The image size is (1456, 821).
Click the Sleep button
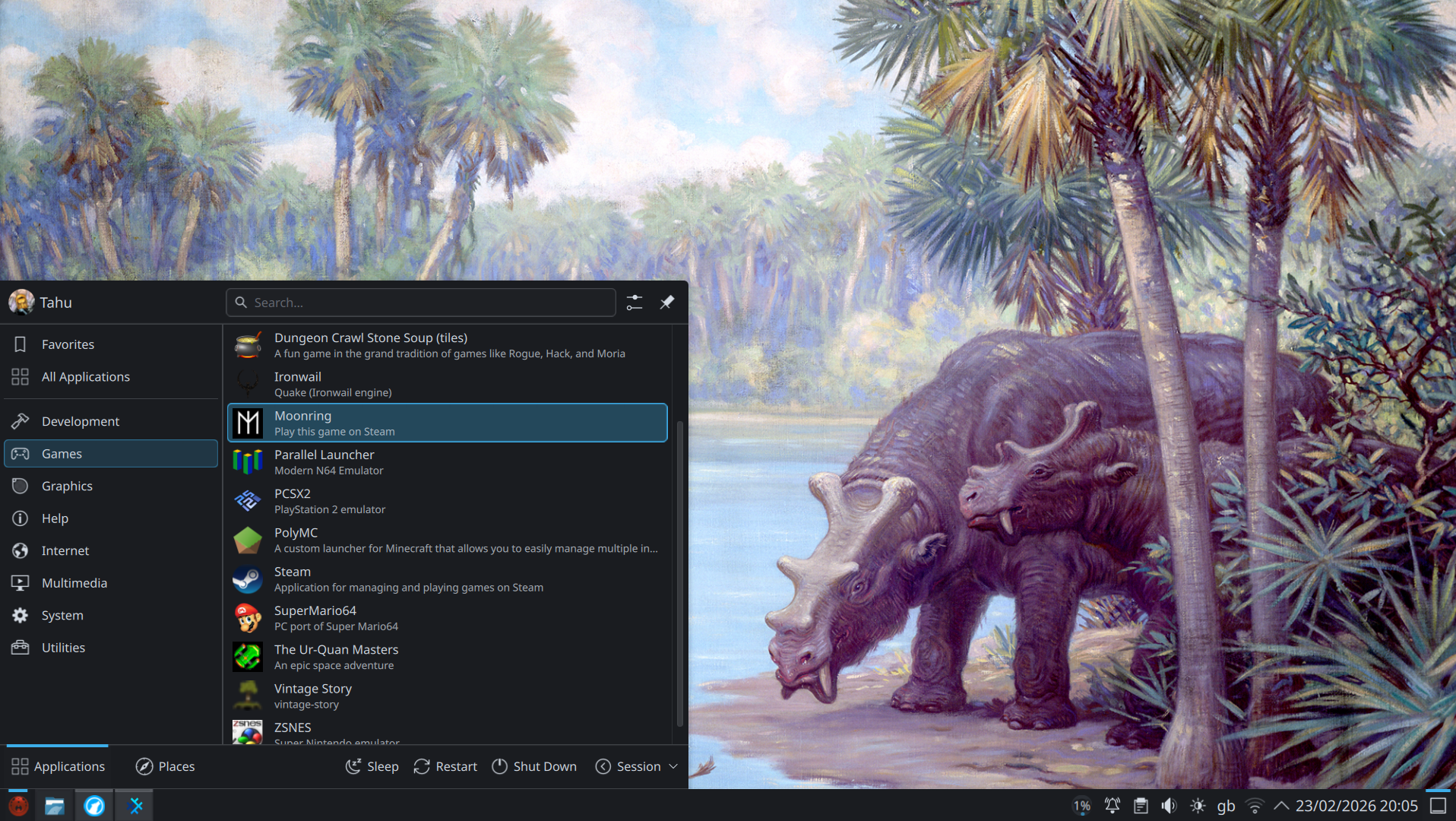372,766
